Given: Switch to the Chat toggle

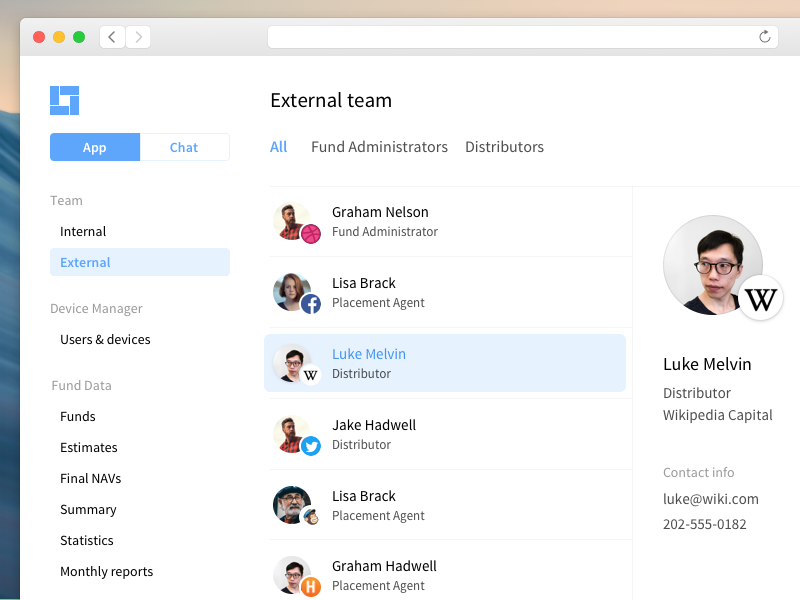Looking at the screenshot, I should [184, 147].
